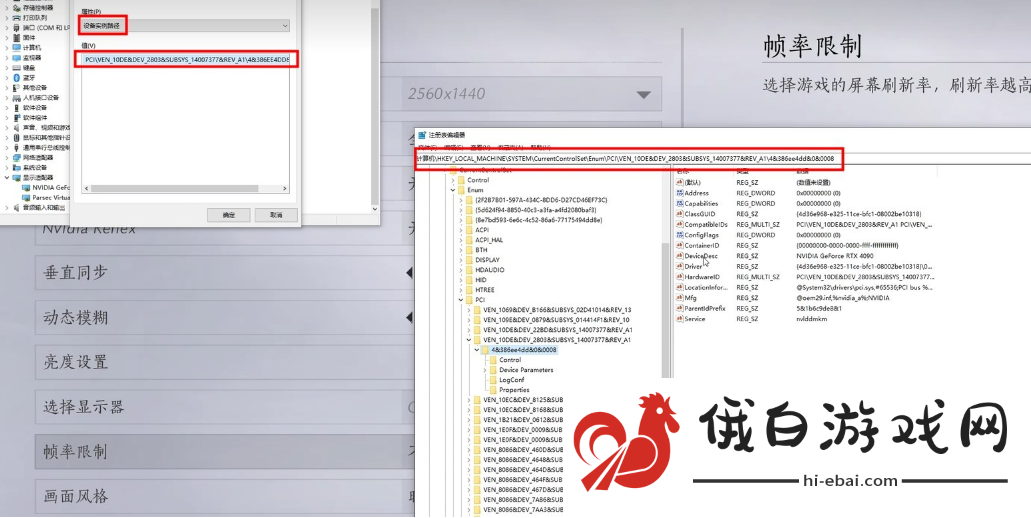Expand the VEN_10DE&DEV_22BD registry key
1031x518 pixels.
pos(468,330)
